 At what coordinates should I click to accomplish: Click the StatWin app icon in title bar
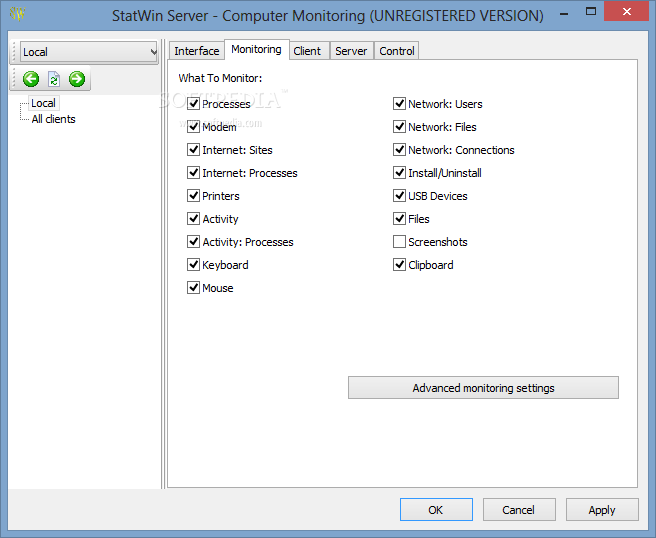pyautogui.click(x=17, y=14)
